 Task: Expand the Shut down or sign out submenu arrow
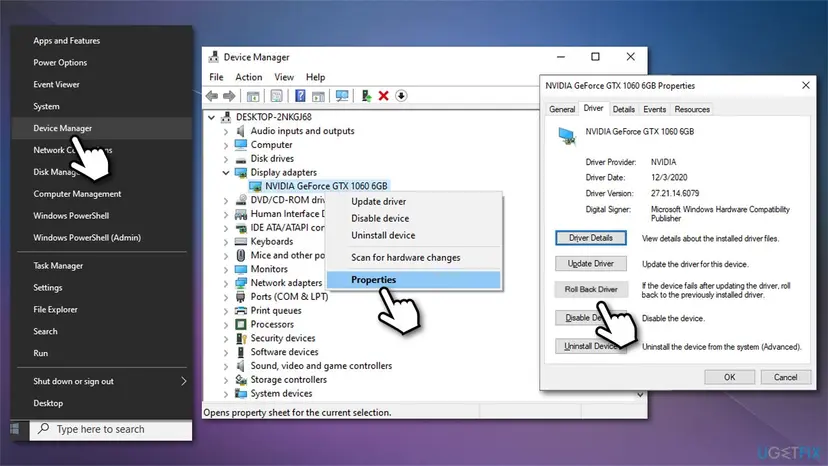click(x=183, y=381)
